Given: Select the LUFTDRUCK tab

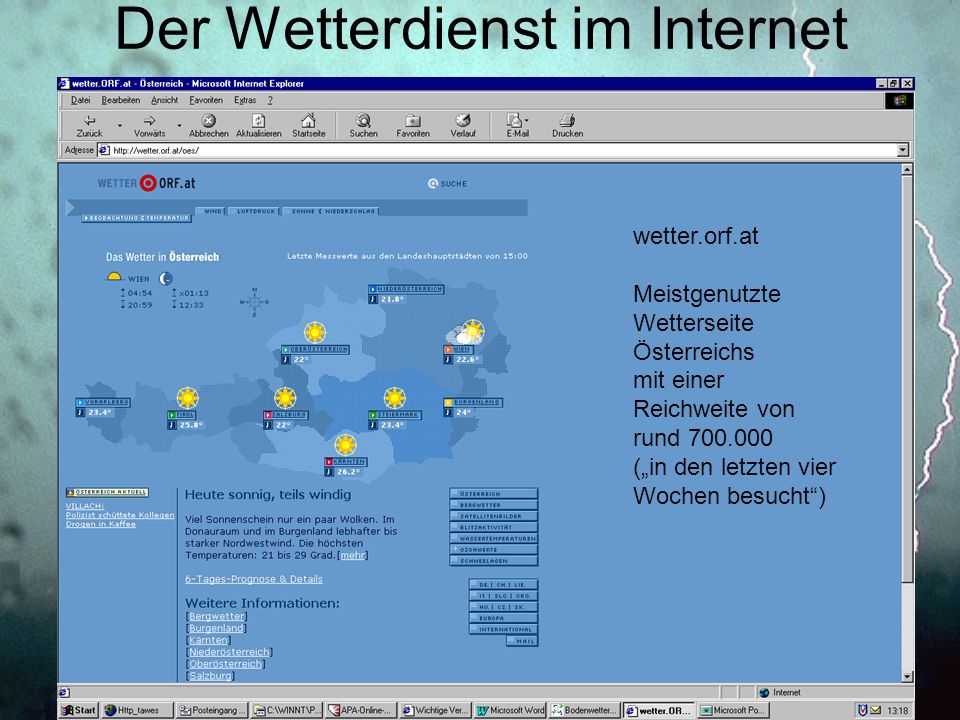Looking at the screenshot, I should (x=255, y=211).
